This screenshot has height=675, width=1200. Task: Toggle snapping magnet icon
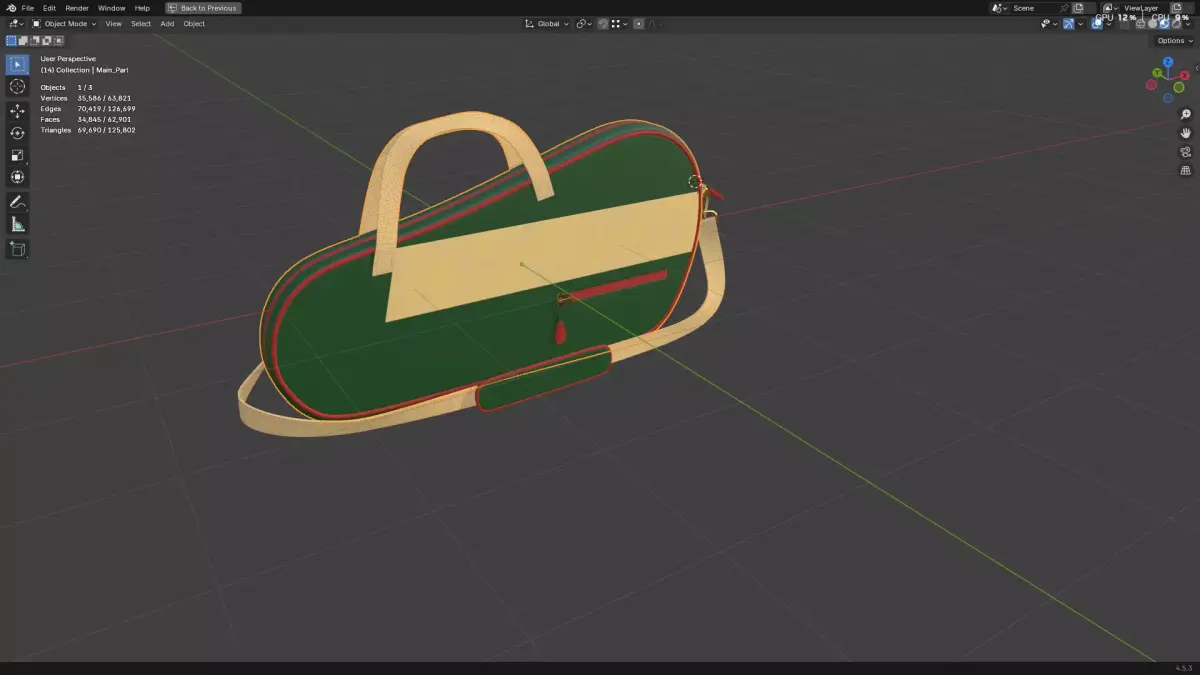[603, 24]
